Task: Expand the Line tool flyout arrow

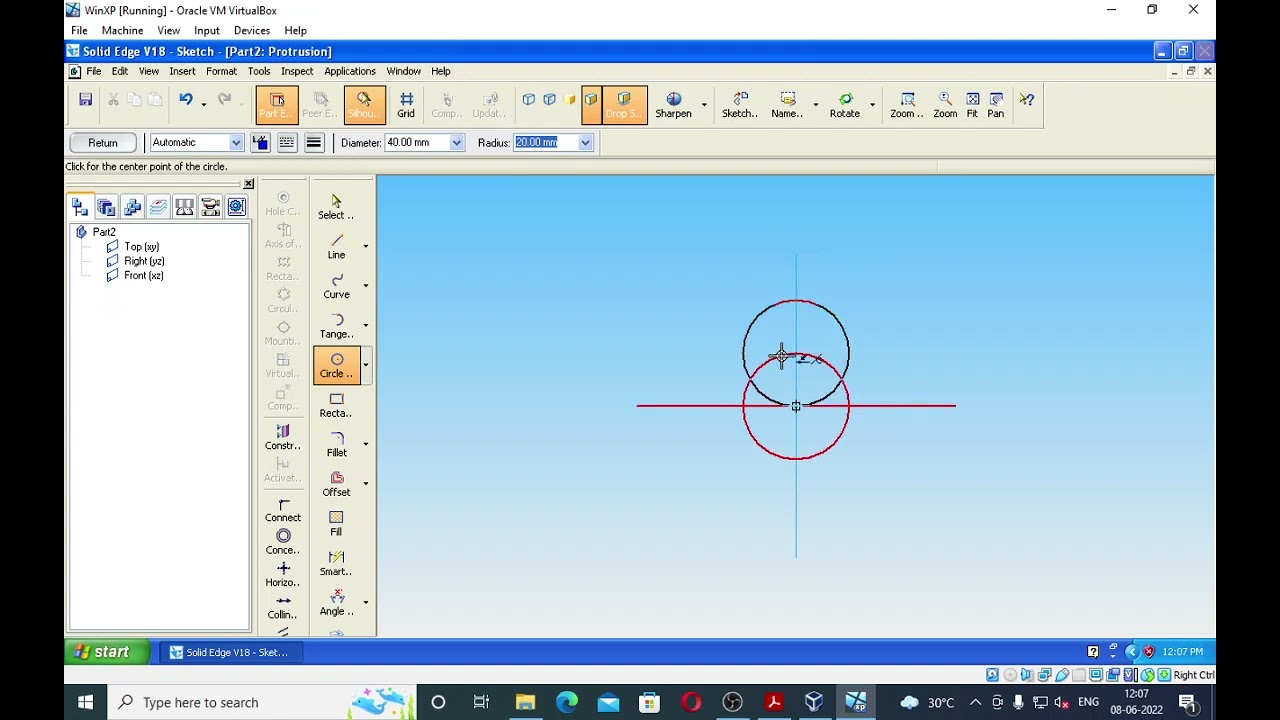Action: (x=365, y=246)
